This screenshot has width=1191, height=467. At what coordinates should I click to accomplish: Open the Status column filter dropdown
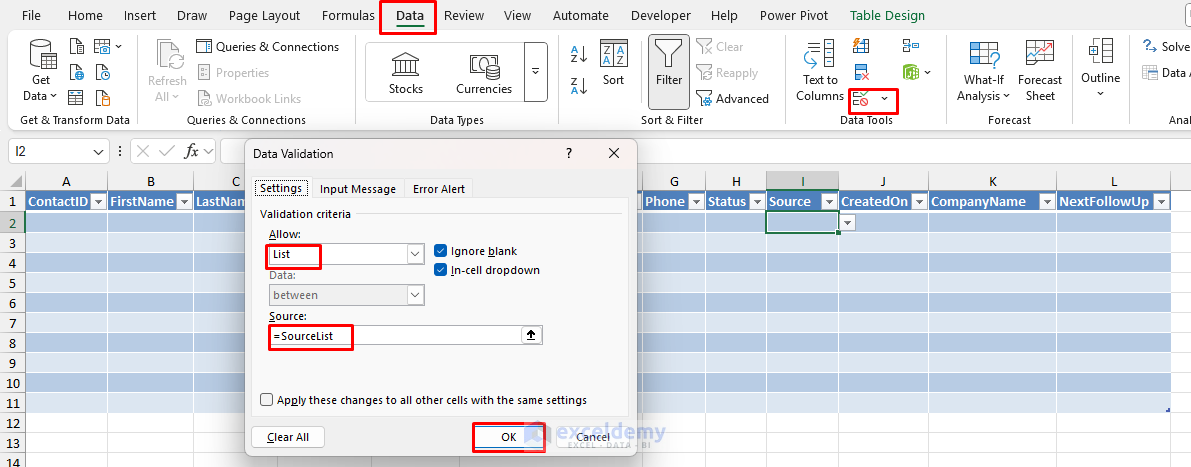tap(757, 202)
